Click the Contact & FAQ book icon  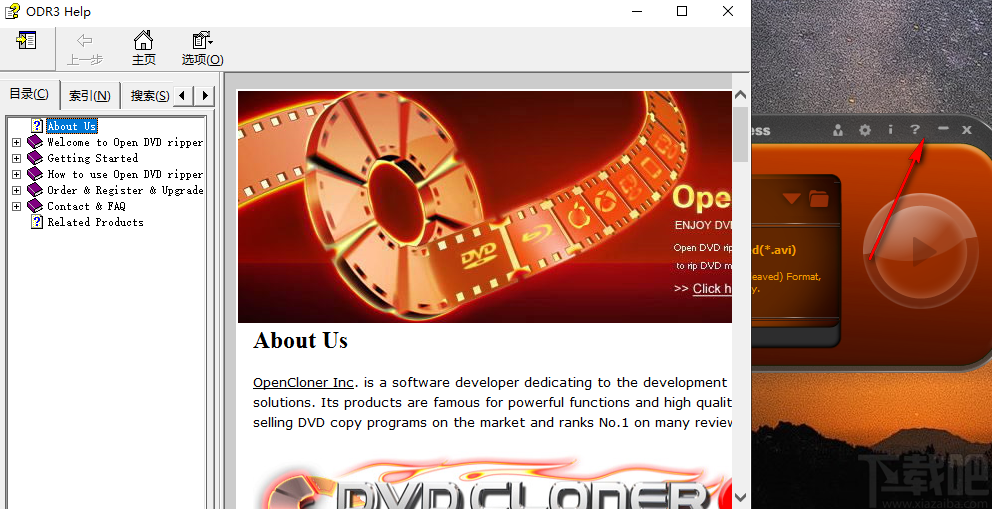click(x=35, y=206)
